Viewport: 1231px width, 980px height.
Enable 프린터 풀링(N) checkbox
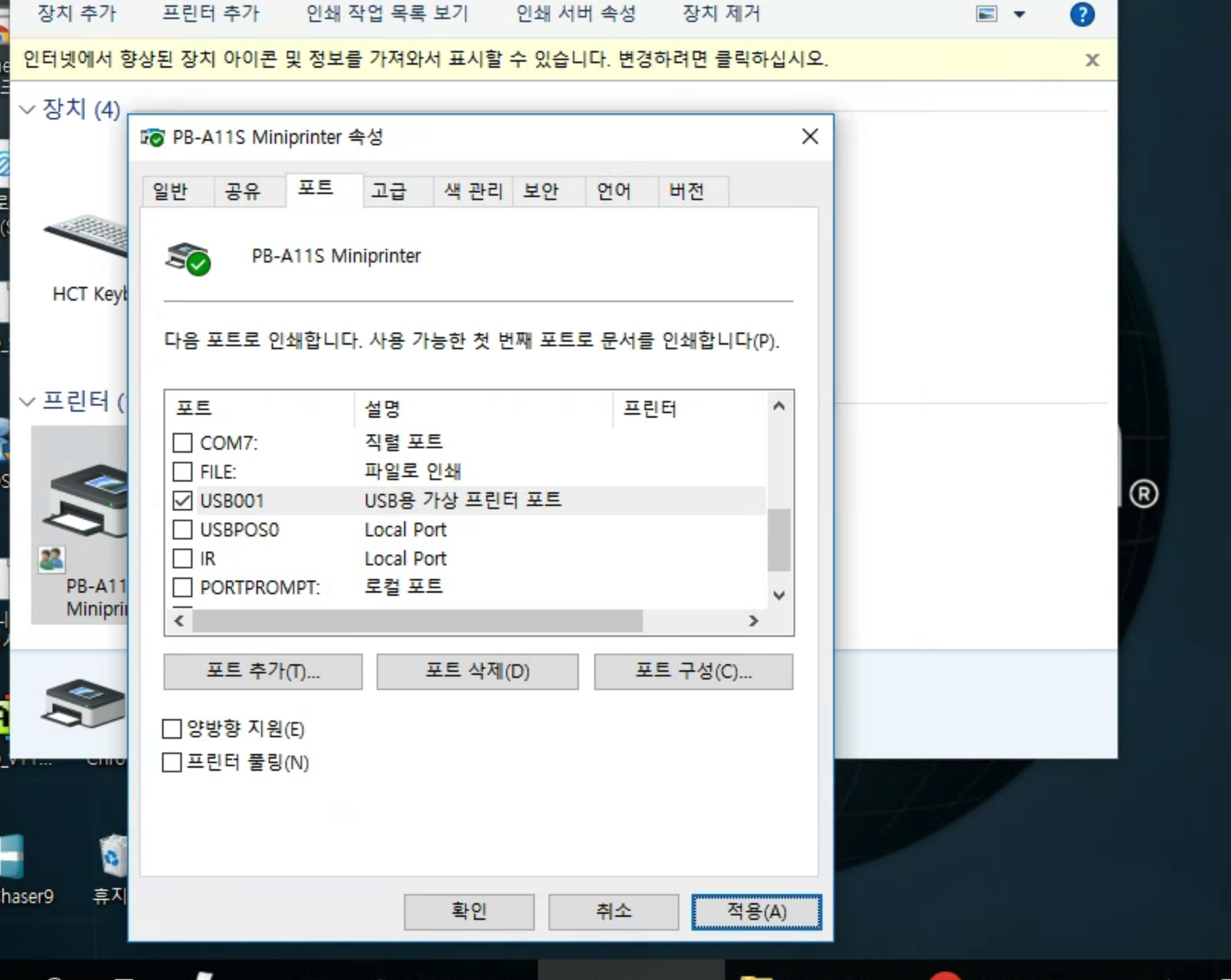(172, 762)
